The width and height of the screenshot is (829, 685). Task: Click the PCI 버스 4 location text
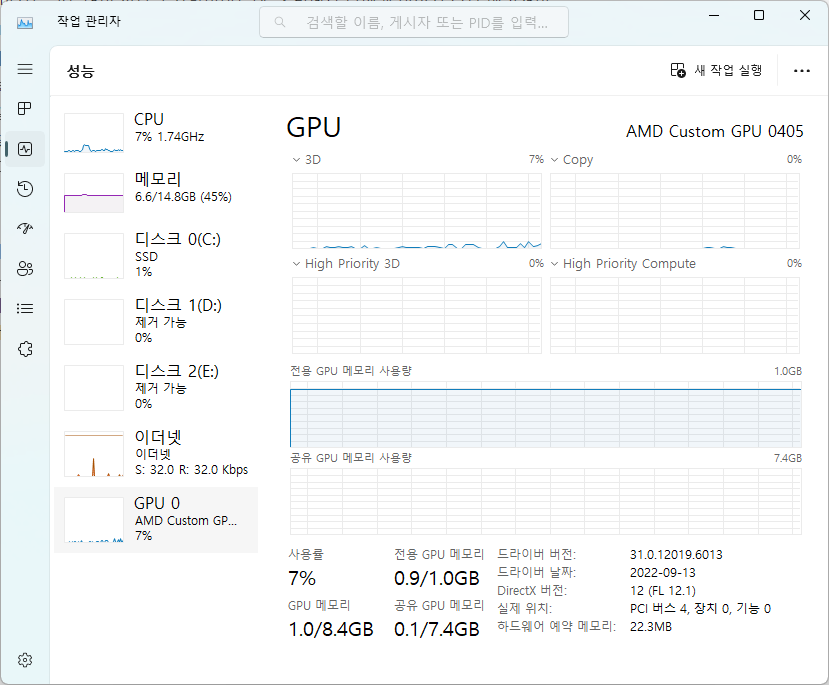(x=700, y=609)
